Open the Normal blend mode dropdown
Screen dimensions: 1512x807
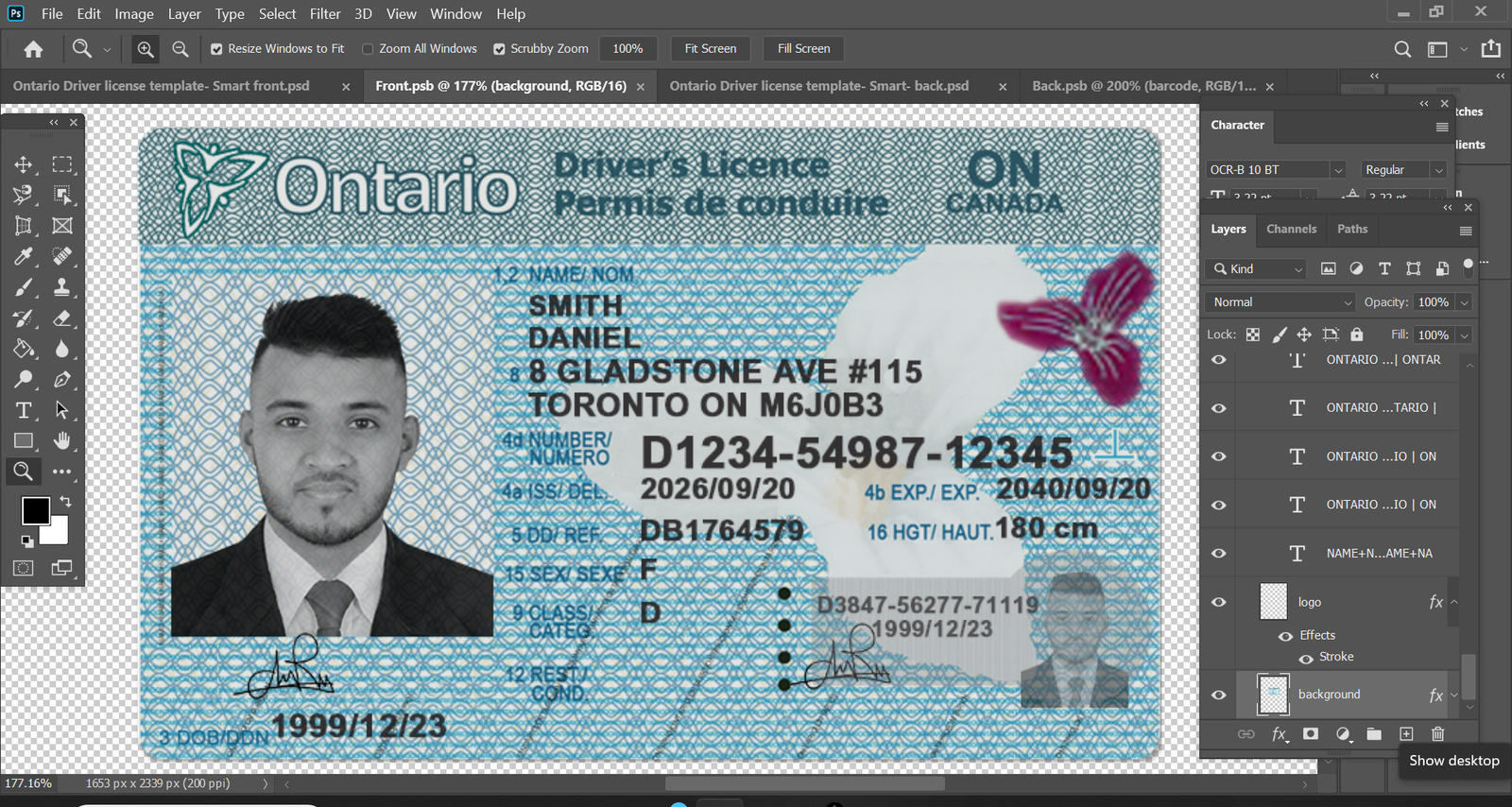point(1280,302)
